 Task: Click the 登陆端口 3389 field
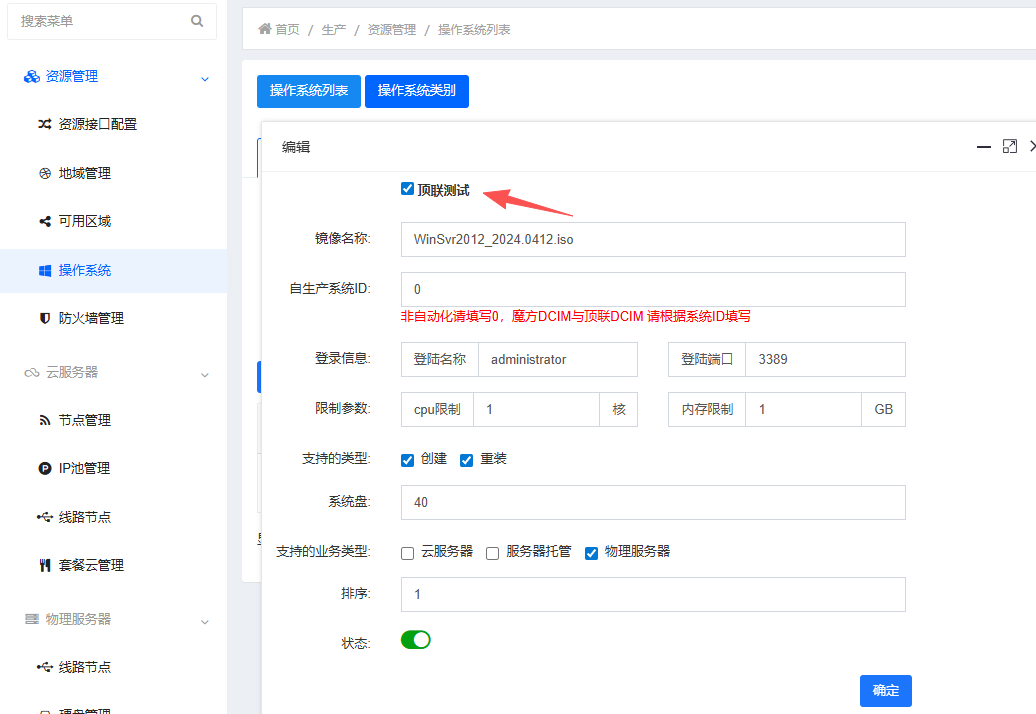pyautogui.click(x=825, y=359)
